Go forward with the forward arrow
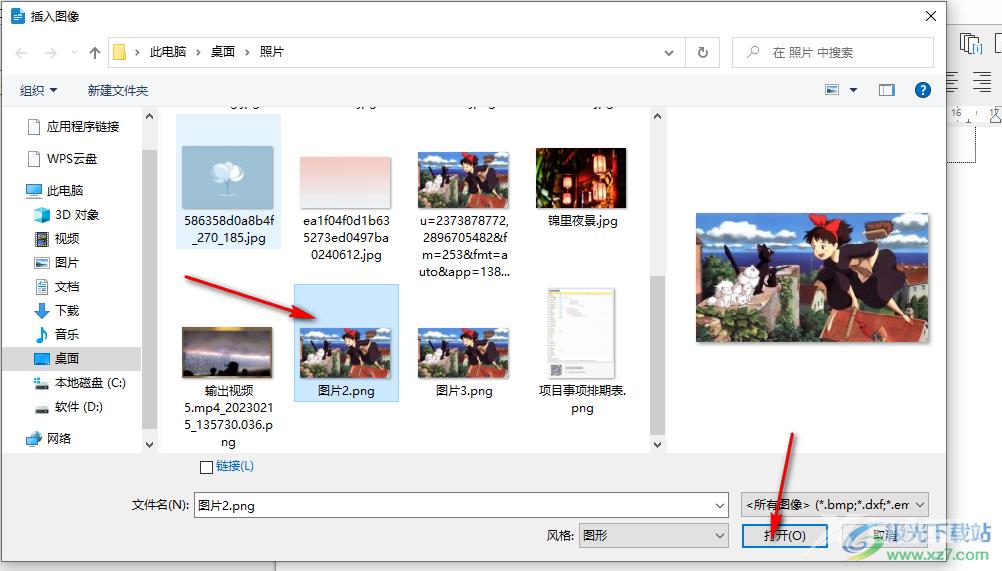The width and height of the screenshot is (1002, 571). 50,52
